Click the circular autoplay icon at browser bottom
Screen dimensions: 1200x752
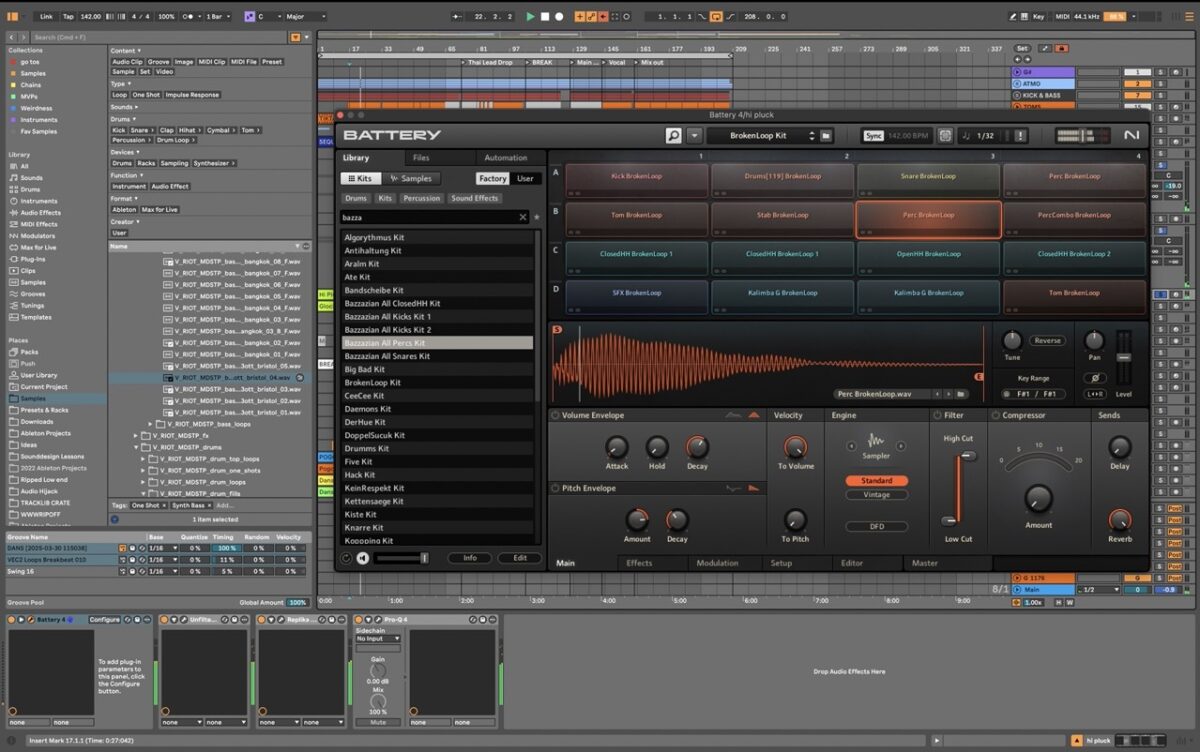346,558
